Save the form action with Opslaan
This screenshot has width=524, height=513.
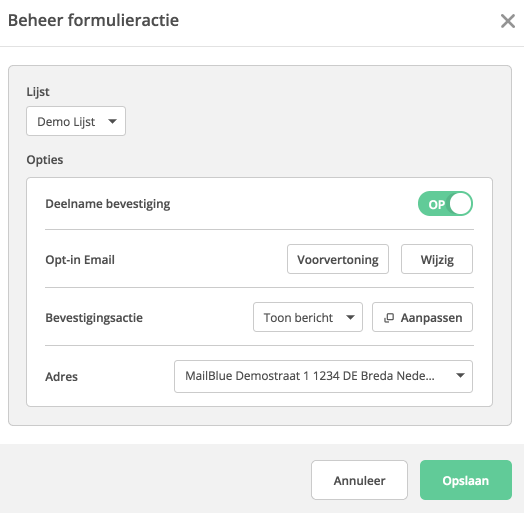pyautogui.click(x=466, y=480)
